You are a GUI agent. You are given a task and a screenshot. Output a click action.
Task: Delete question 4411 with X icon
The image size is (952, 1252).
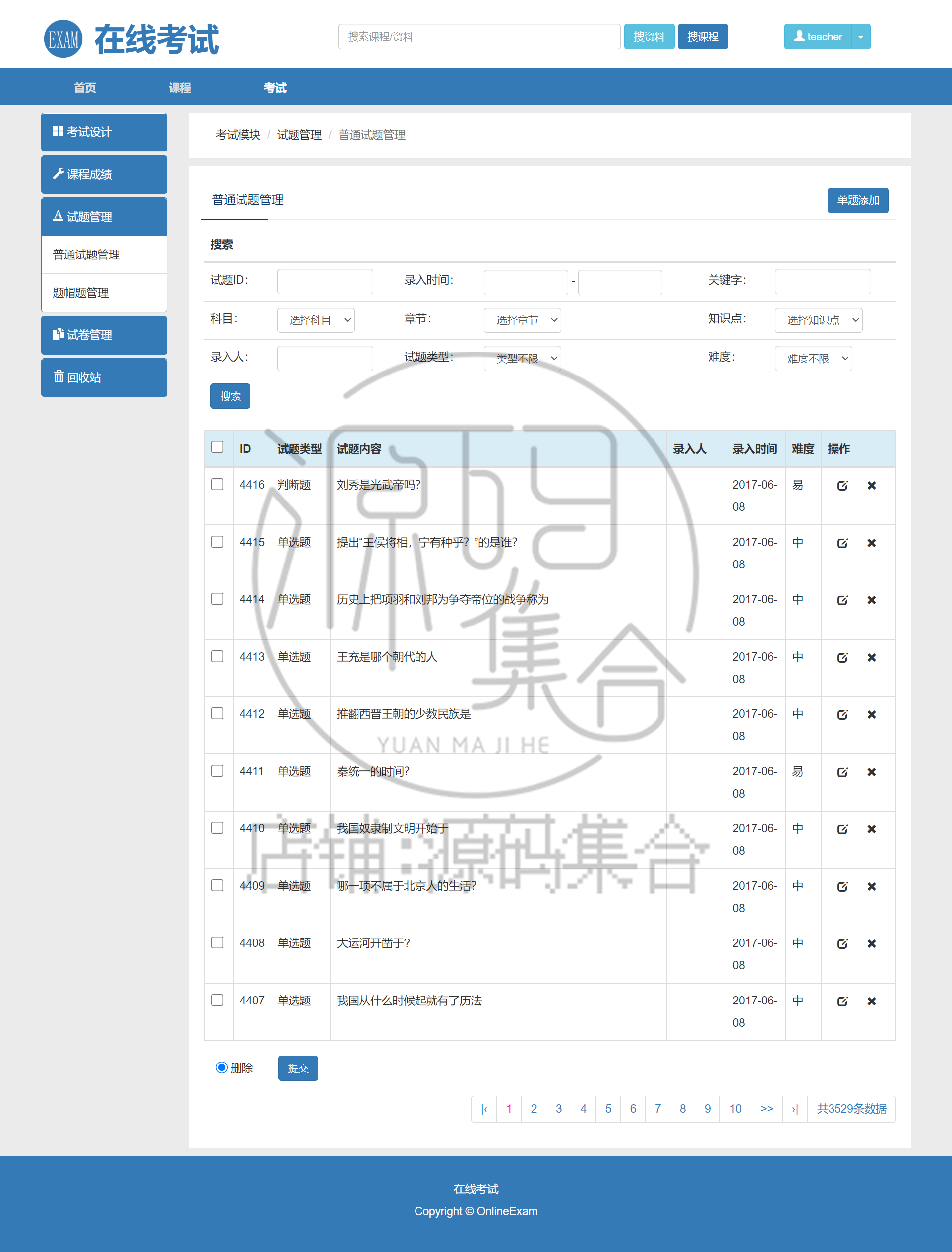tap(872, 772)
